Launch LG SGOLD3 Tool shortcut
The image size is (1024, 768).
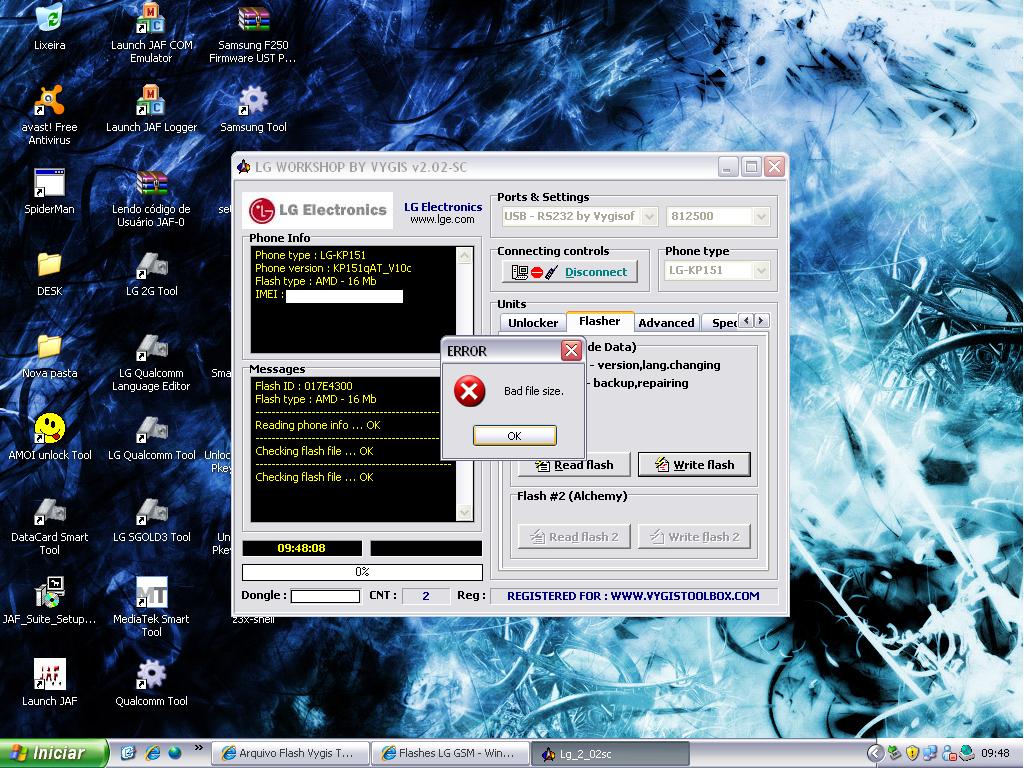coord(151,511)
